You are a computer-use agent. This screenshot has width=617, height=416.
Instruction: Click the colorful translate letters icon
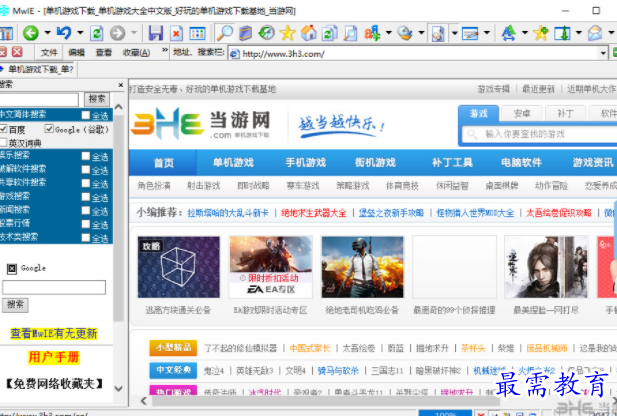[x=372, y=33]
